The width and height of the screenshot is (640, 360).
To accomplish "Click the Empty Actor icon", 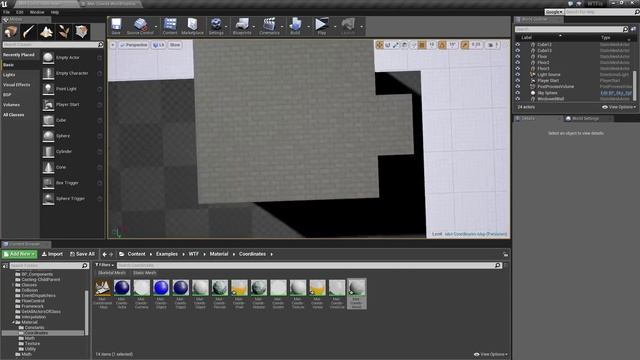I will click(x=48, y=58).
